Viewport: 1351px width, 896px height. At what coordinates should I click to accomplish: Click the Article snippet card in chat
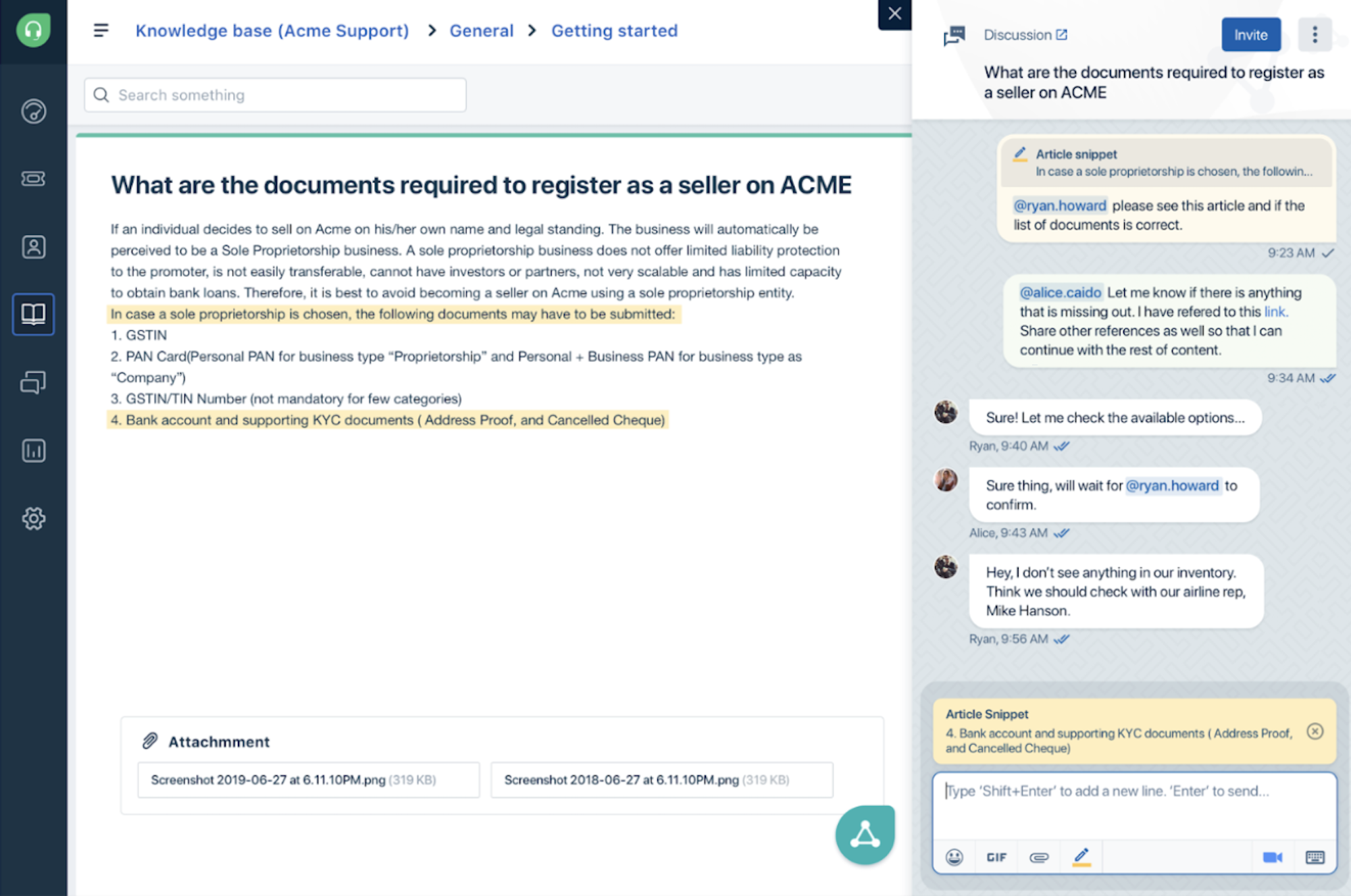click(1167, 163)
